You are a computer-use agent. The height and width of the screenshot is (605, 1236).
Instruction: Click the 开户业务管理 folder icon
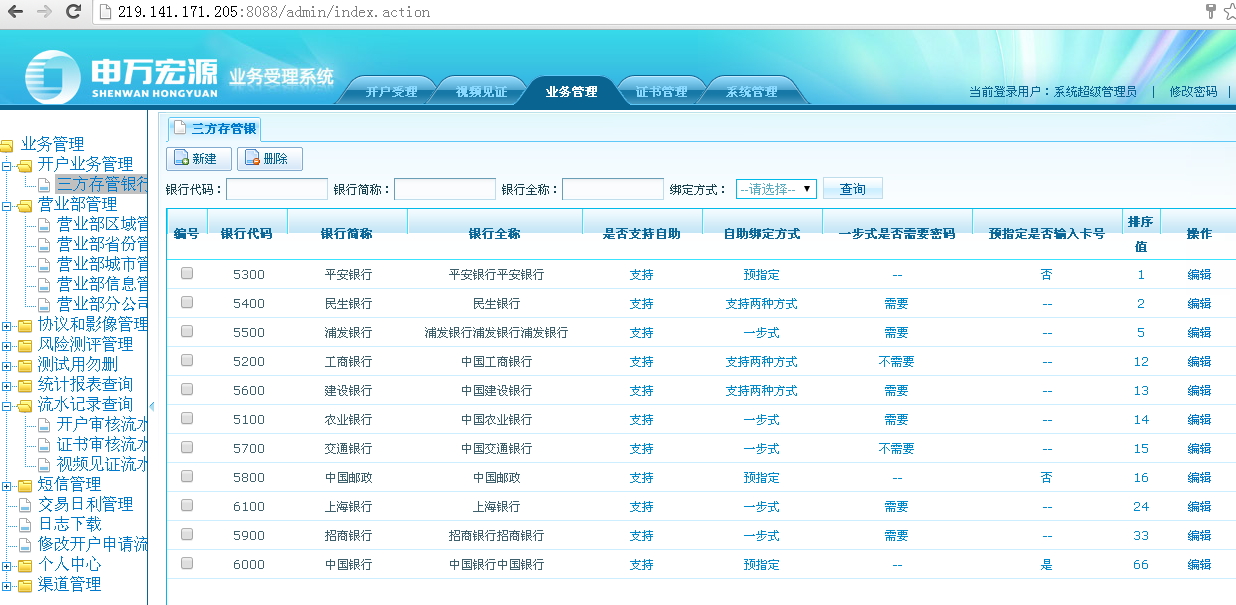pyautogui.click(x=26, y=165)
